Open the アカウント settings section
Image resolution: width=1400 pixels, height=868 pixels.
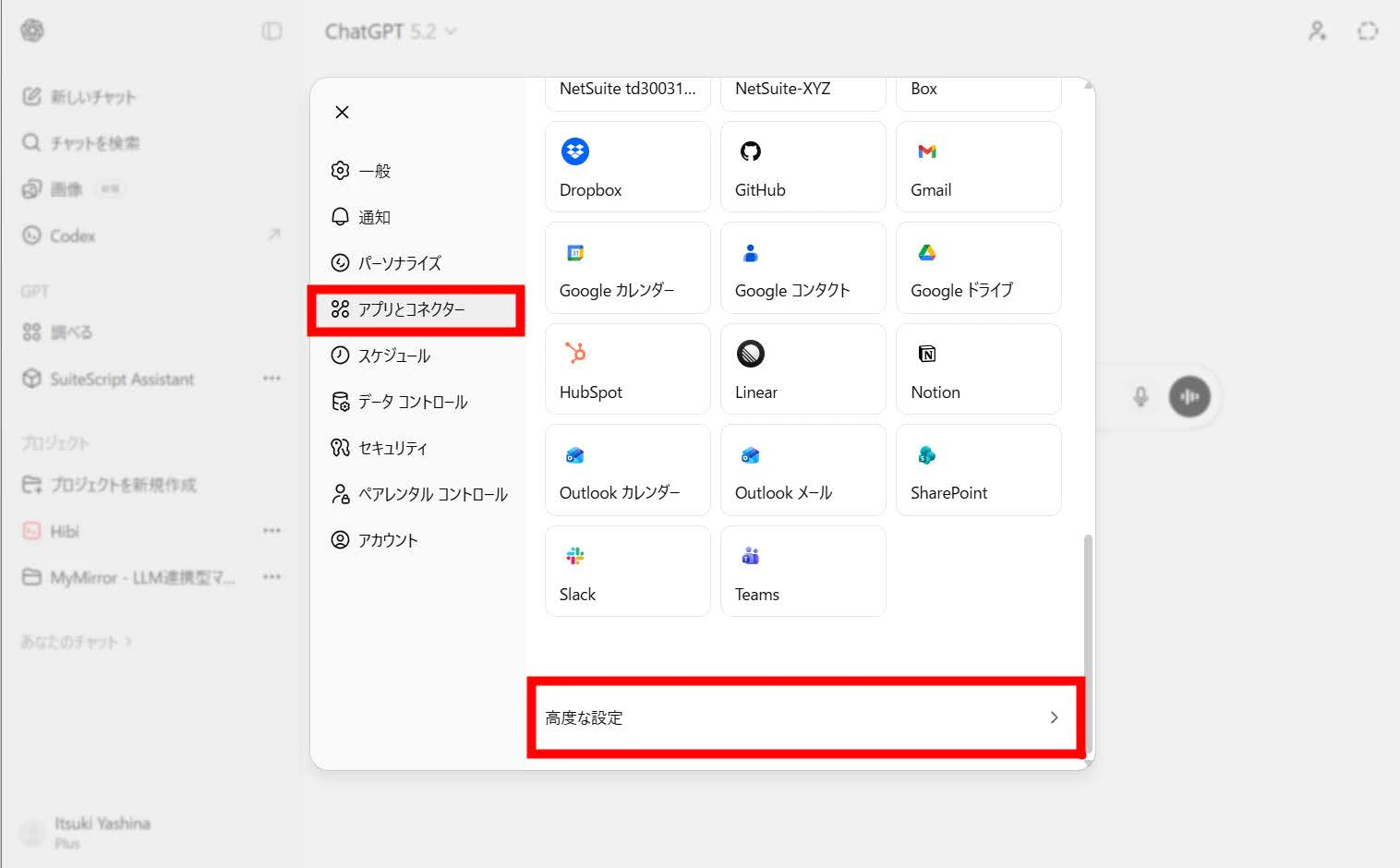tap(417, 540)
